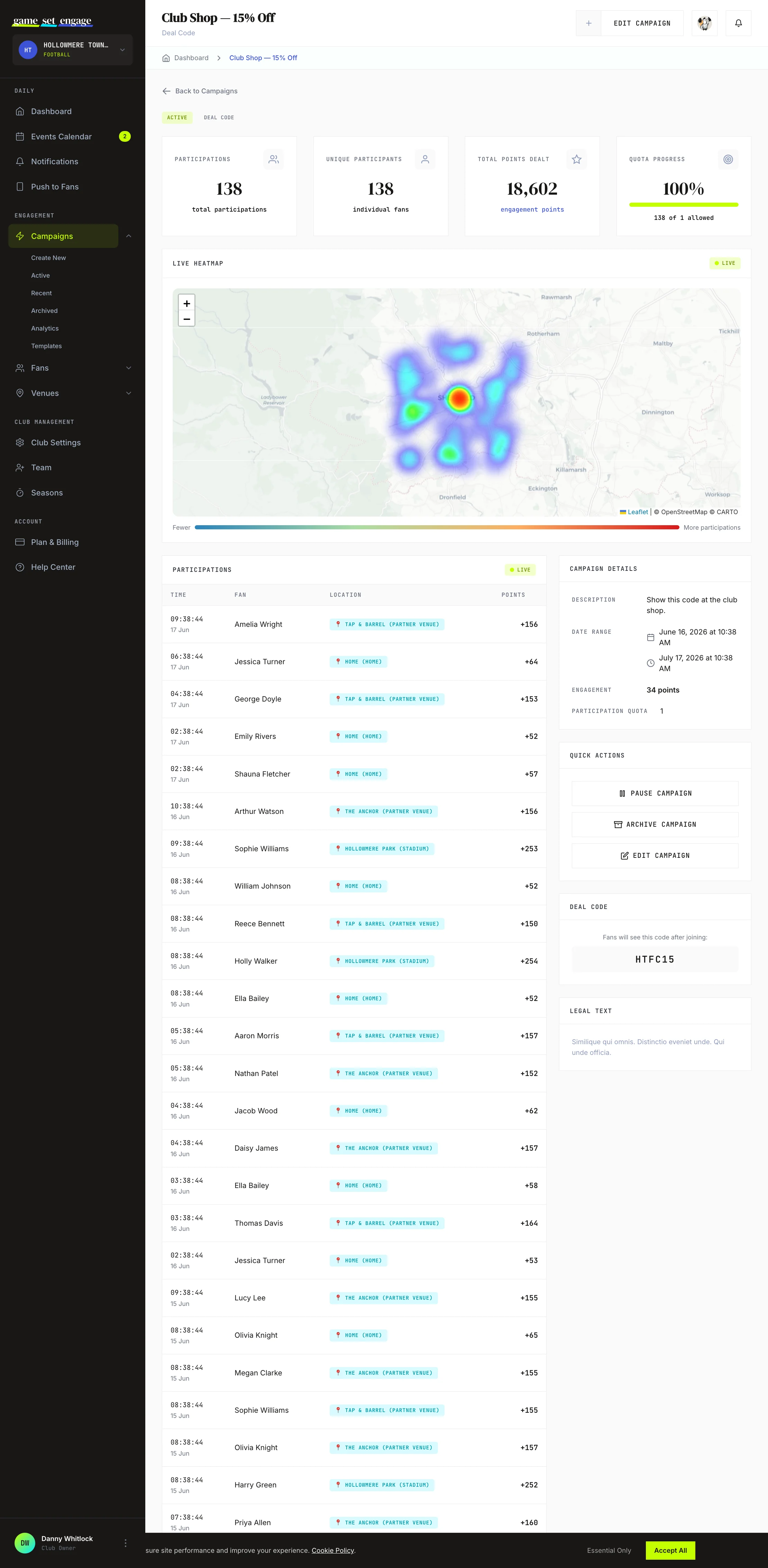Click the game set engage logo

tap(52, 21)
